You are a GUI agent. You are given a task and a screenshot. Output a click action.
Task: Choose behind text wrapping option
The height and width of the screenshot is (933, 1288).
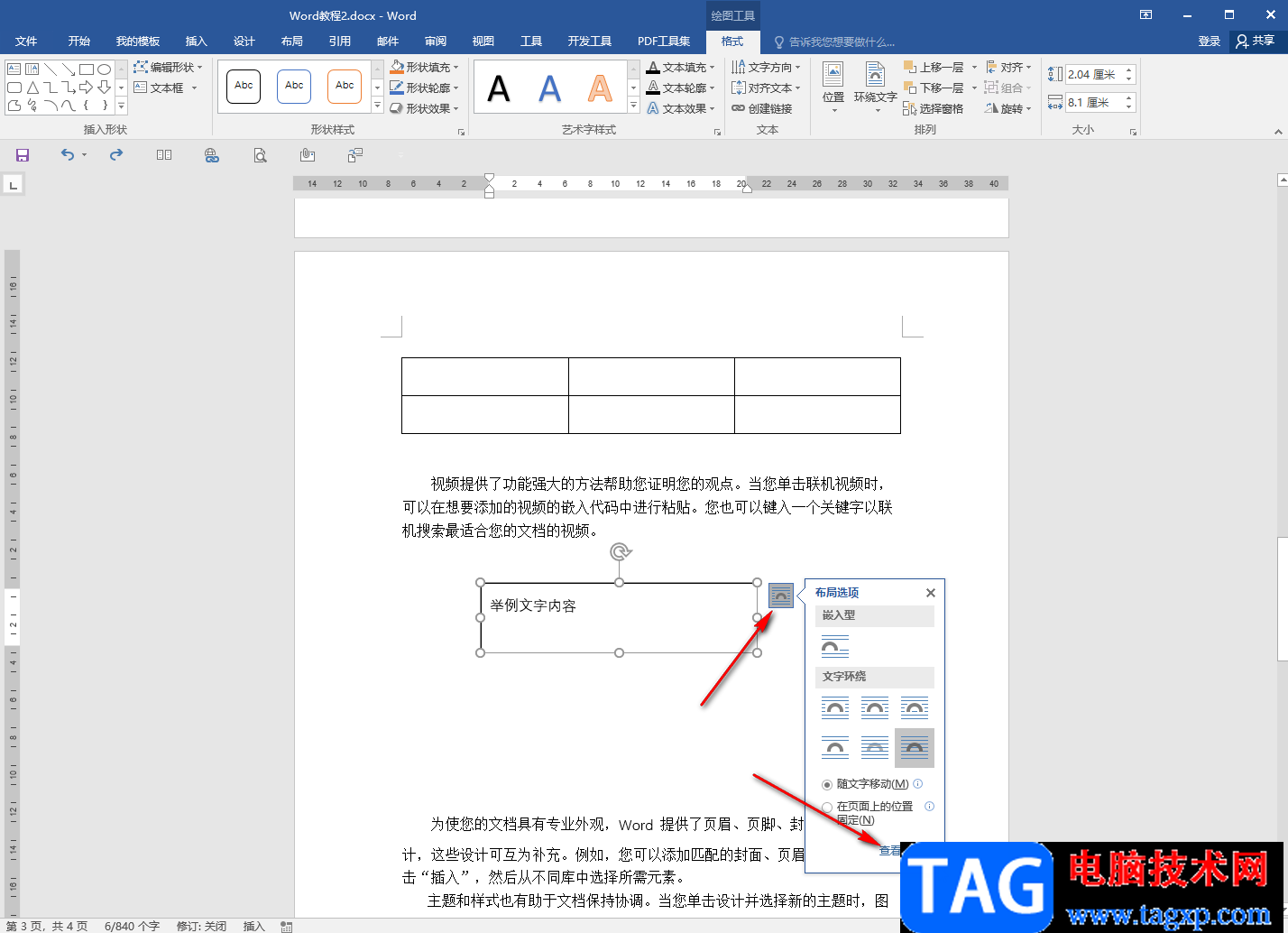tap(875, 748)
